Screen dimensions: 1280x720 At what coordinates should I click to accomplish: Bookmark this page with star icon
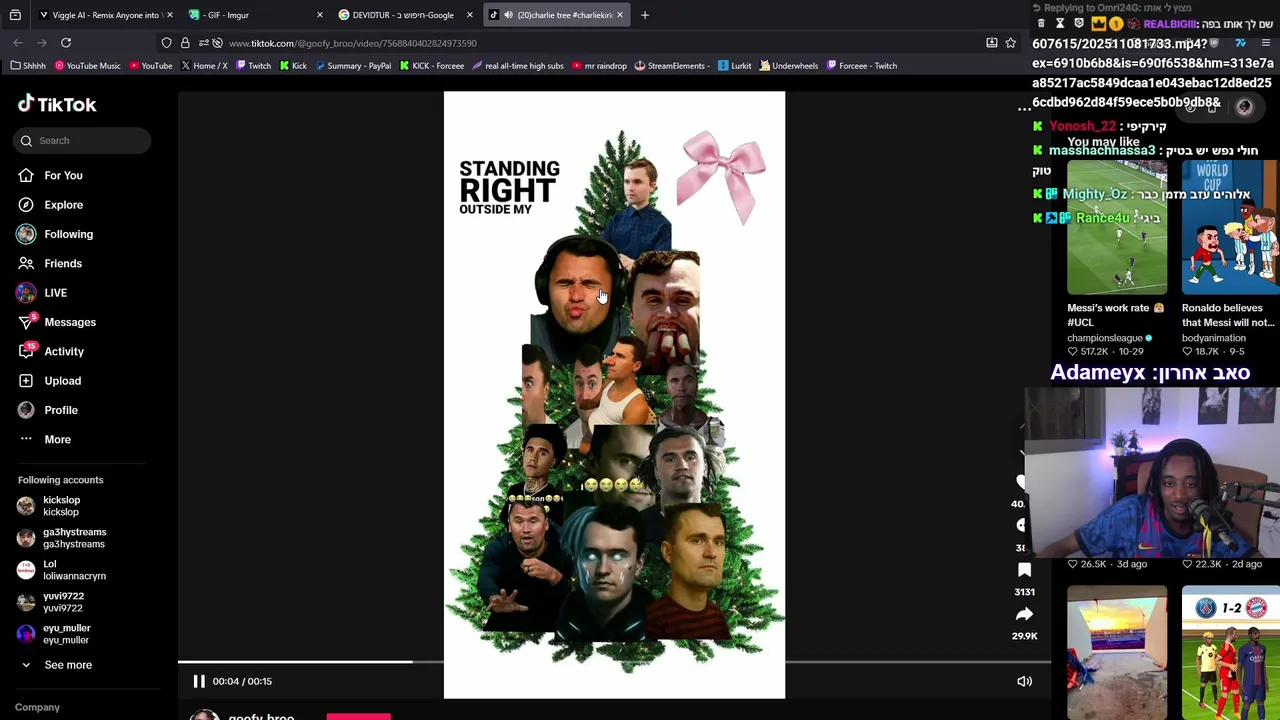1011,43
